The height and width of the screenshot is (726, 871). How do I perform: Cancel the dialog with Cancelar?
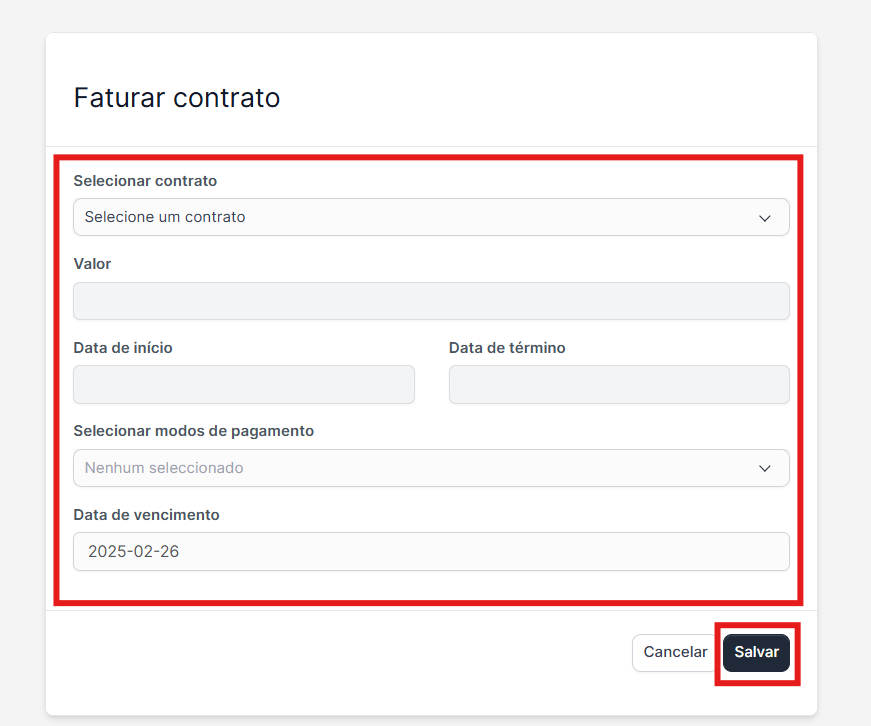675,652
